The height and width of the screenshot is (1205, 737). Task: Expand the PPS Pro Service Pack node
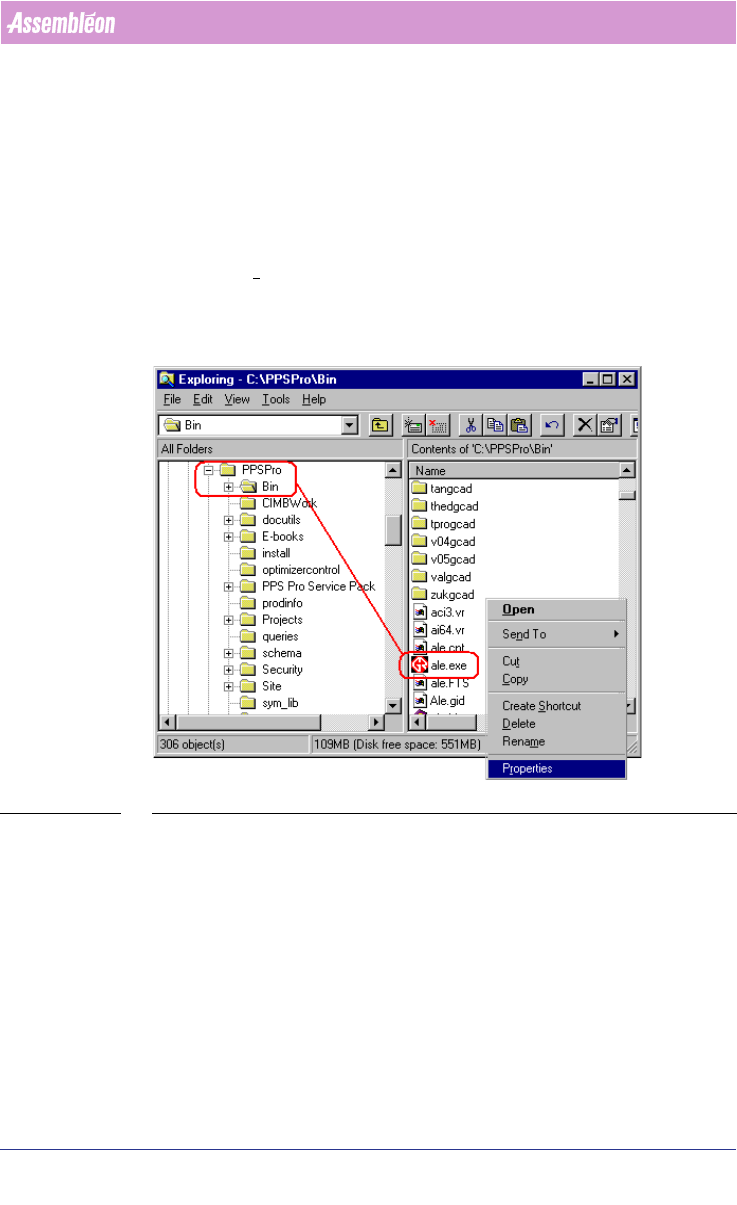228,586
